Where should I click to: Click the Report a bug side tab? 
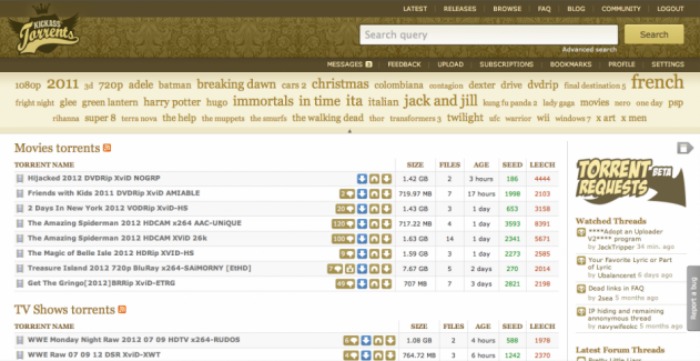click(693, 298)
